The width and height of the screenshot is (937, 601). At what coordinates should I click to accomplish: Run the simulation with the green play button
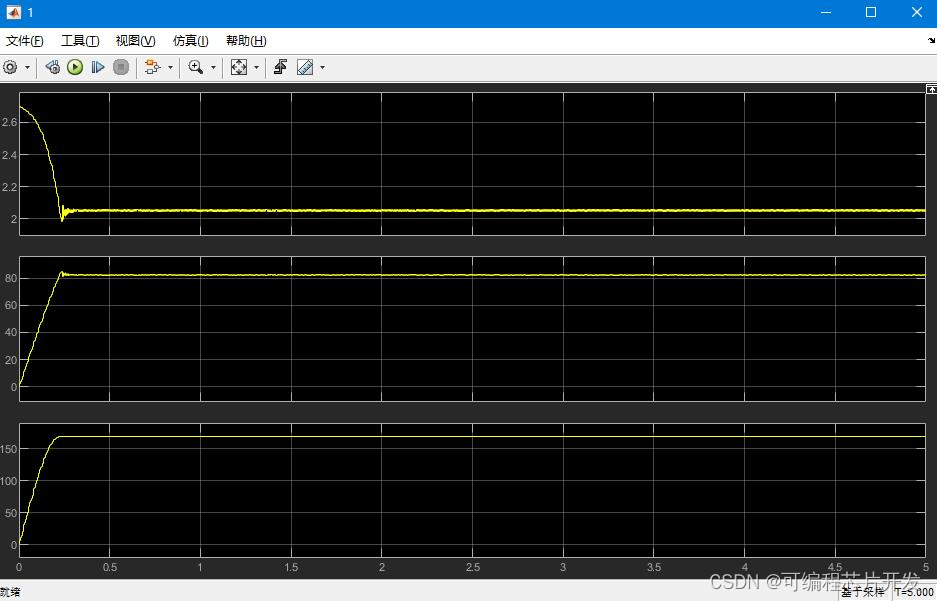pyautogui.click(x=75, y=68)
